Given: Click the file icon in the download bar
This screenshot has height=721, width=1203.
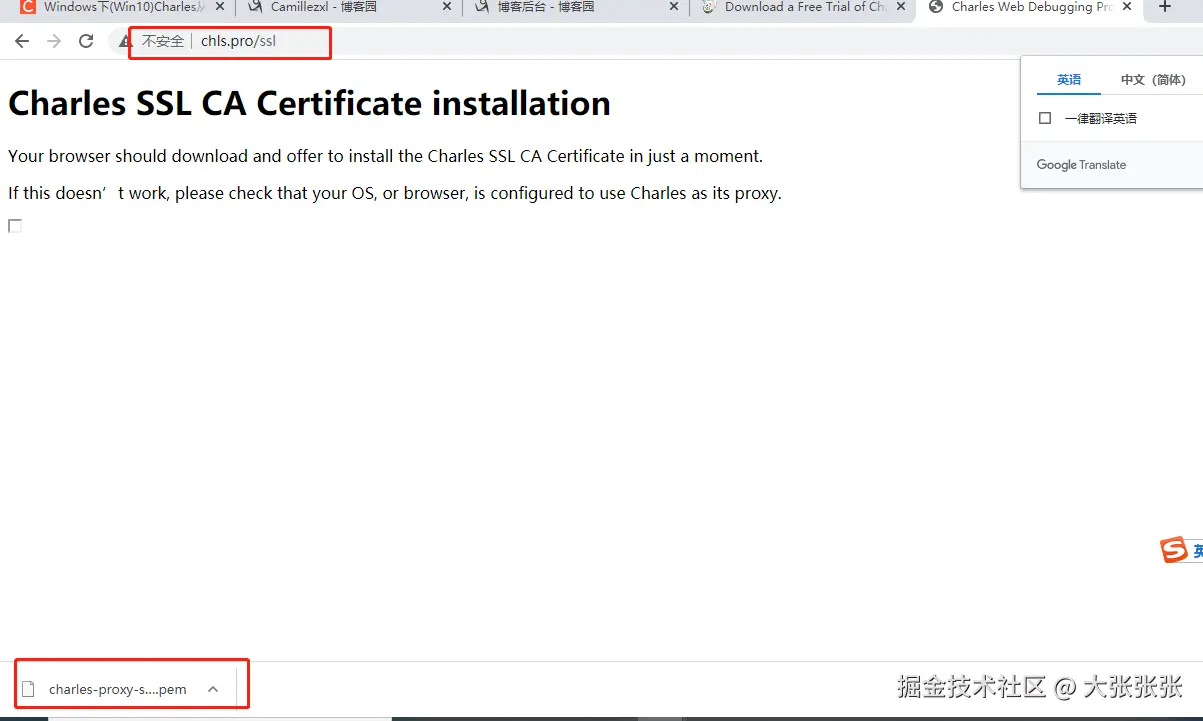Looking at the screenshot, I should (x=28, y=689).
